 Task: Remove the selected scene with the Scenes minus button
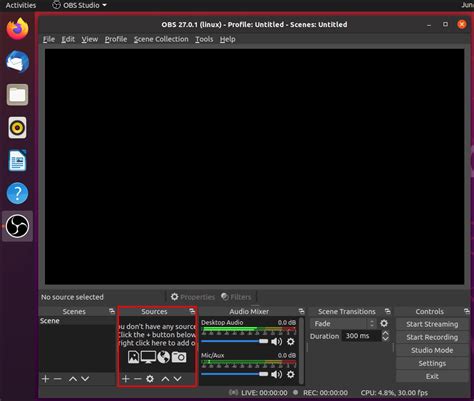click(58, 379)
